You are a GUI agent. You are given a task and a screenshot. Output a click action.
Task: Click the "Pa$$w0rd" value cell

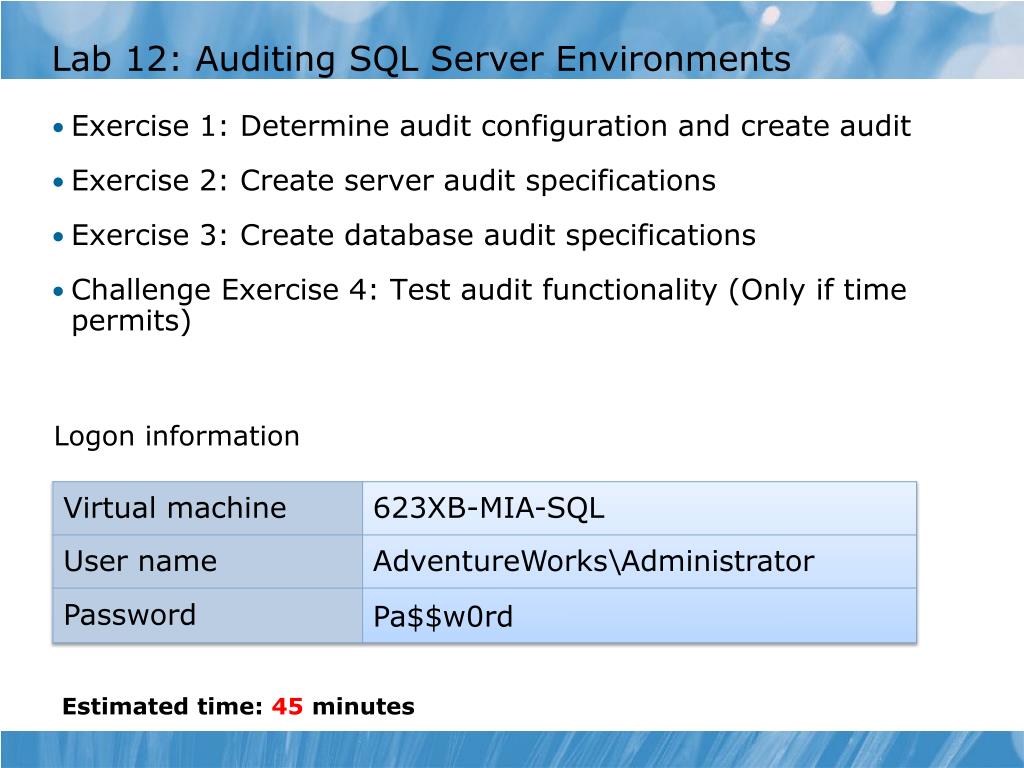[x=639, y=616]
